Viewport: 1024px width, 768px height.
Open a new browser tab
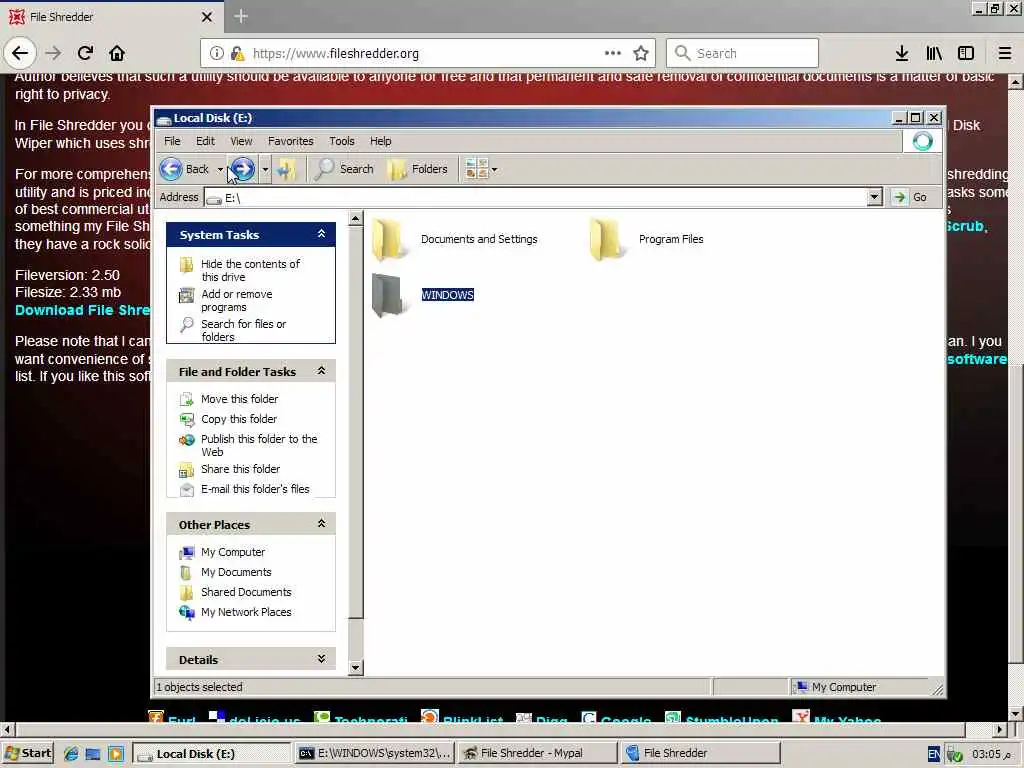[240, 16]
